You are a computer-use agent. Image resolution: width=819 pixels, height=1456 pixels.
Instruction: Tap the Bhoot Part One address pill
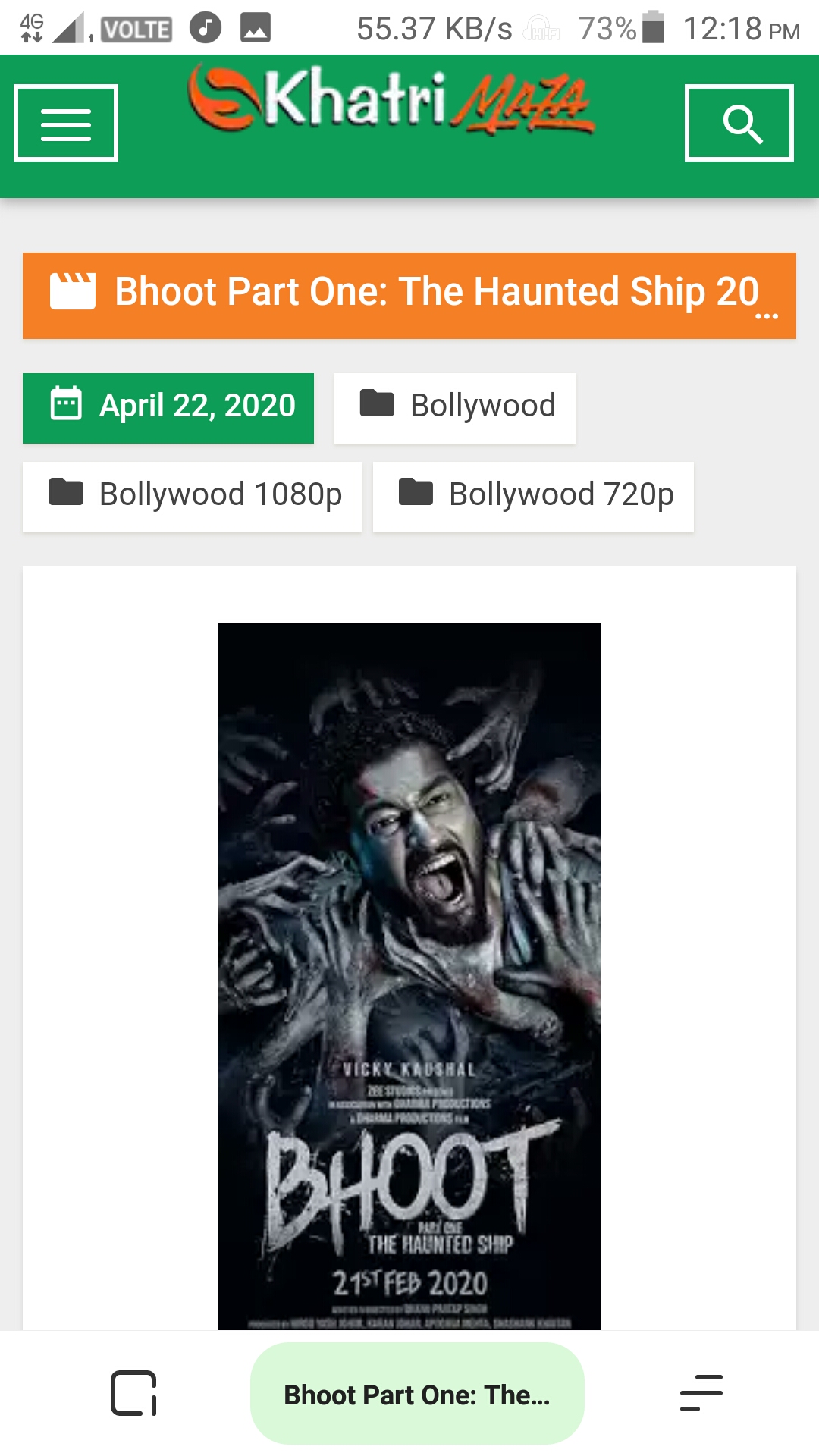[x=417, y=1393]
